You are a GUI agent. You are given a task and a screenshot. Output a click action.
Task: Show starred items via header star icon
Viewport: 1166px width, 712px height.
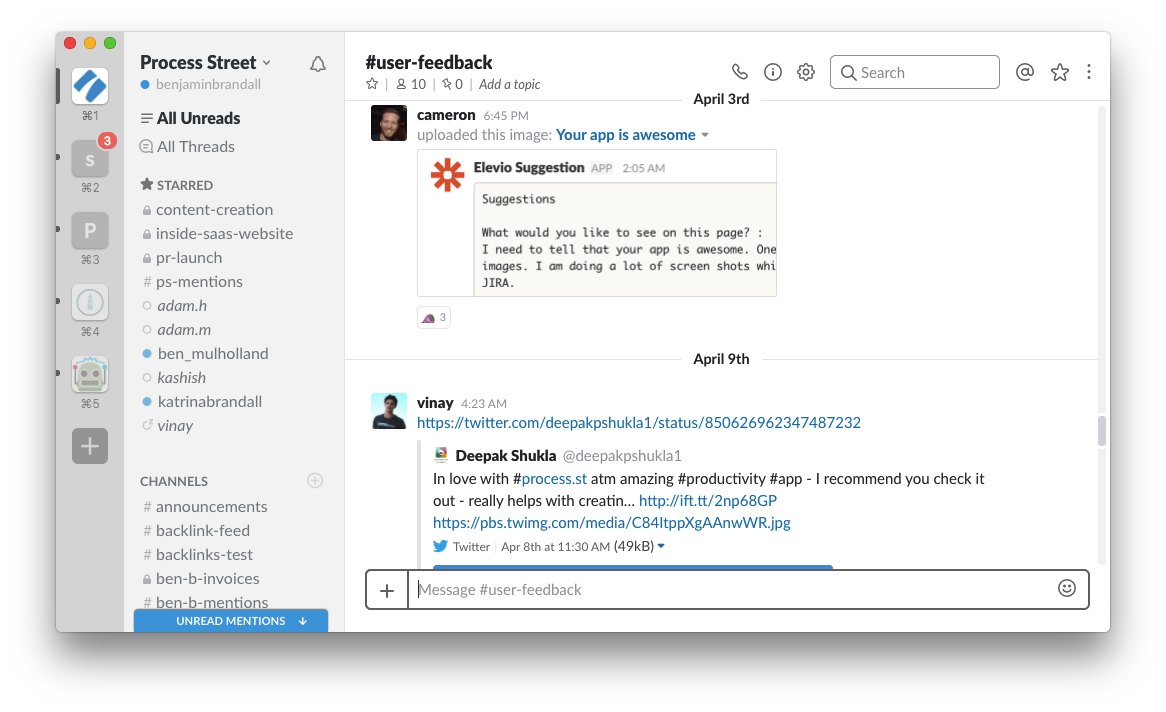(1060, 72)
